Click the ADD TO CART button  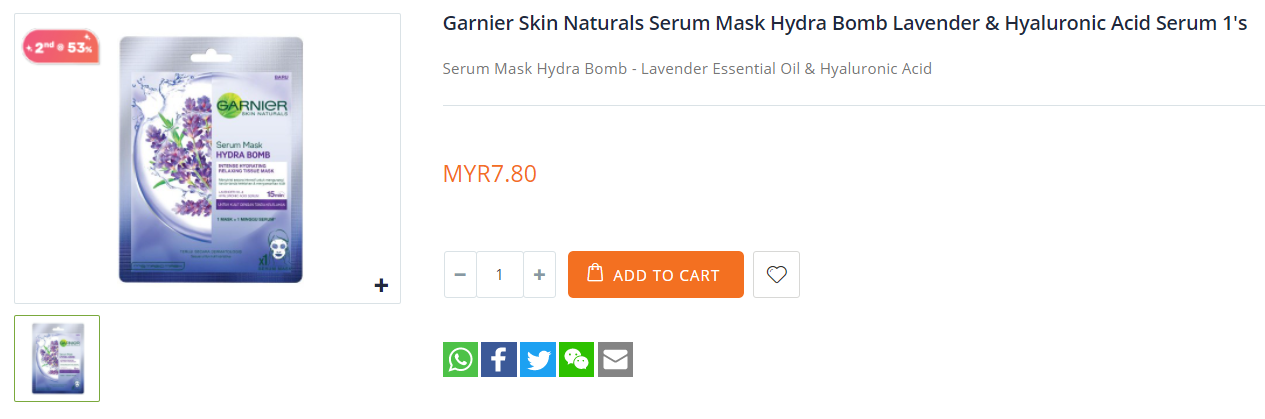(x=656, y=274)
